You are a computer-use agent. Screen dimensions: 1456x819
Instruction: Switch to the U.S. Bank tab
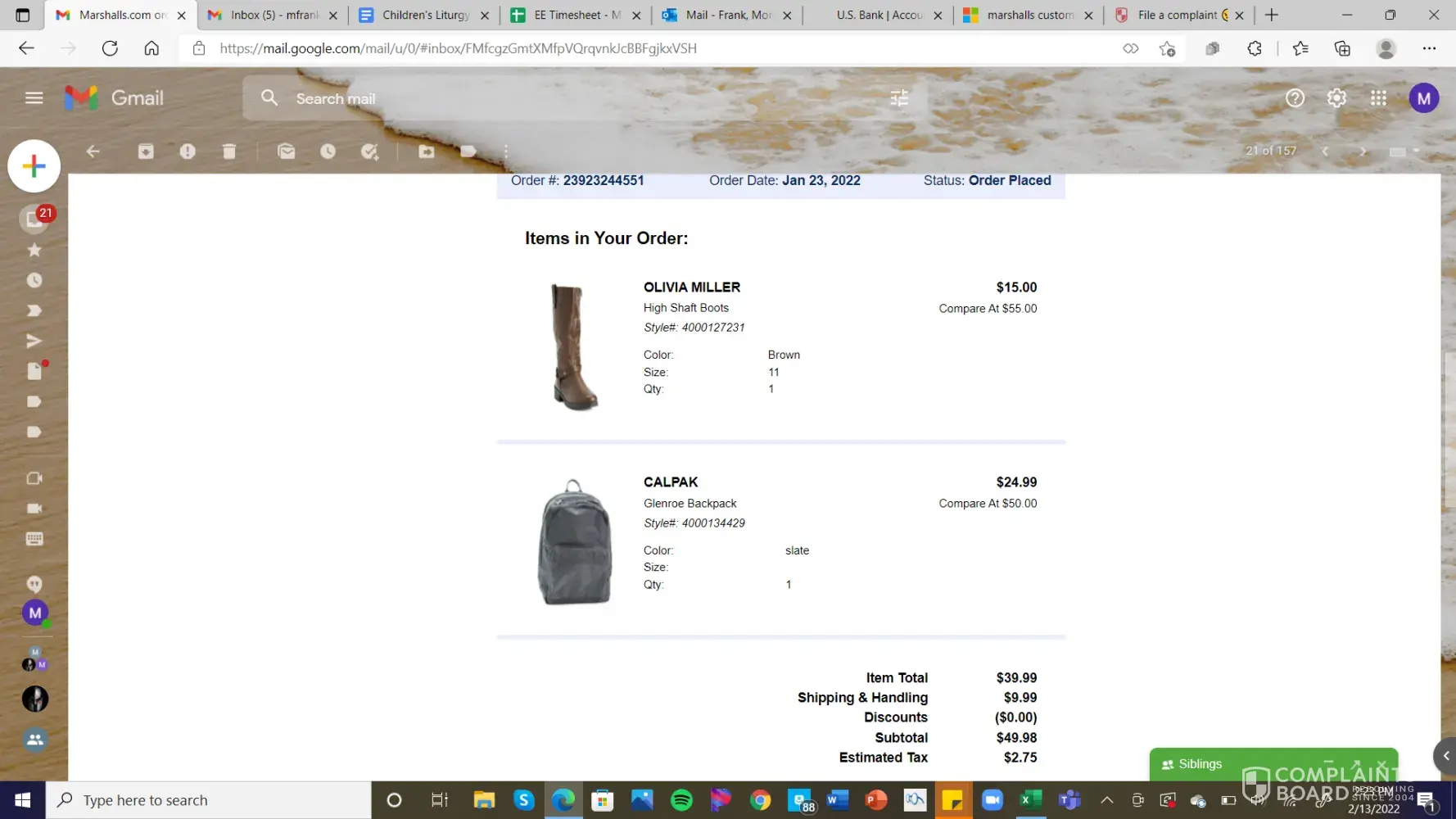point(878,15)
